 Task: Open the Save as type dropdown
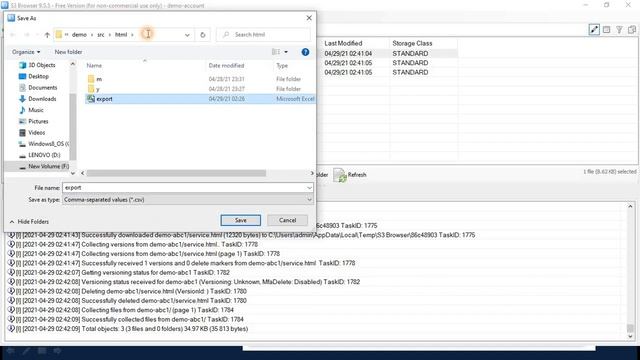click(x=188, y=200)
